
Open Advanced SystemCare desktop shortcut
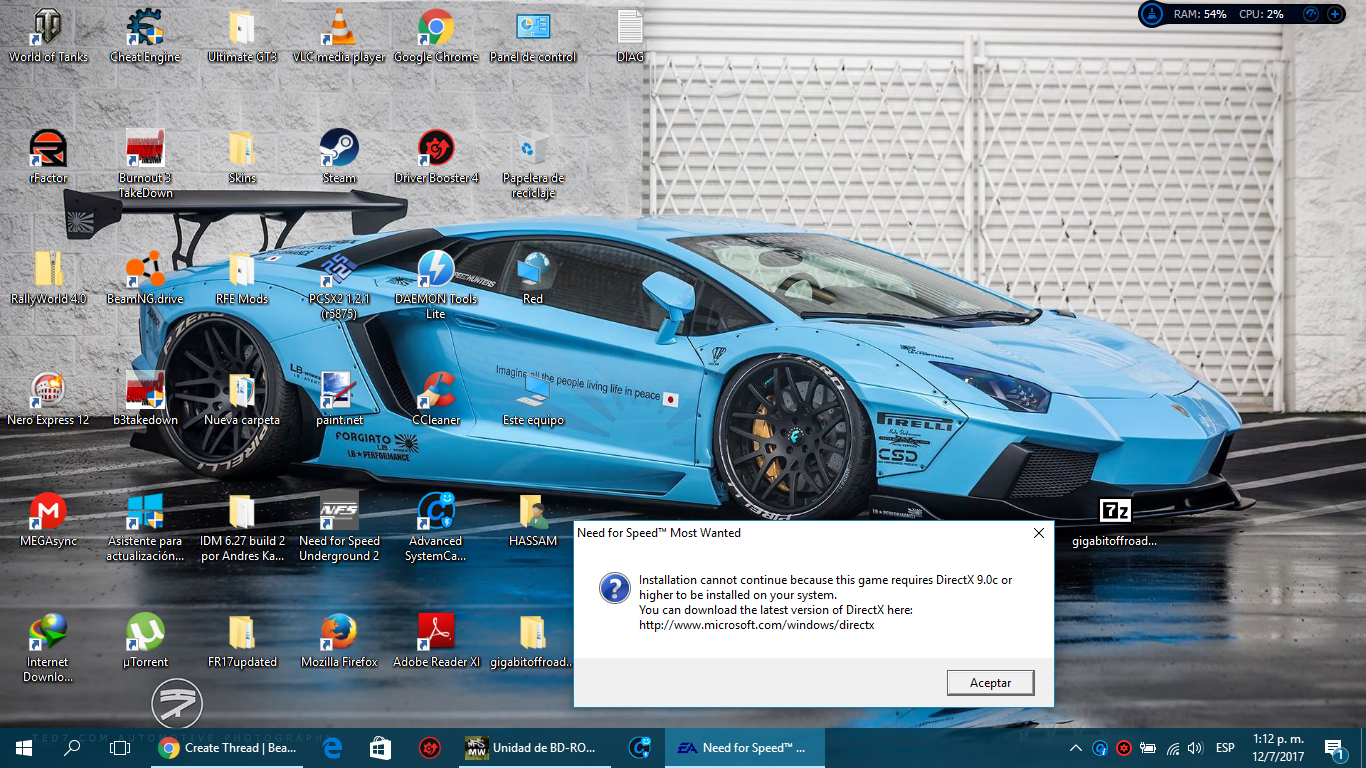[436, 527]
